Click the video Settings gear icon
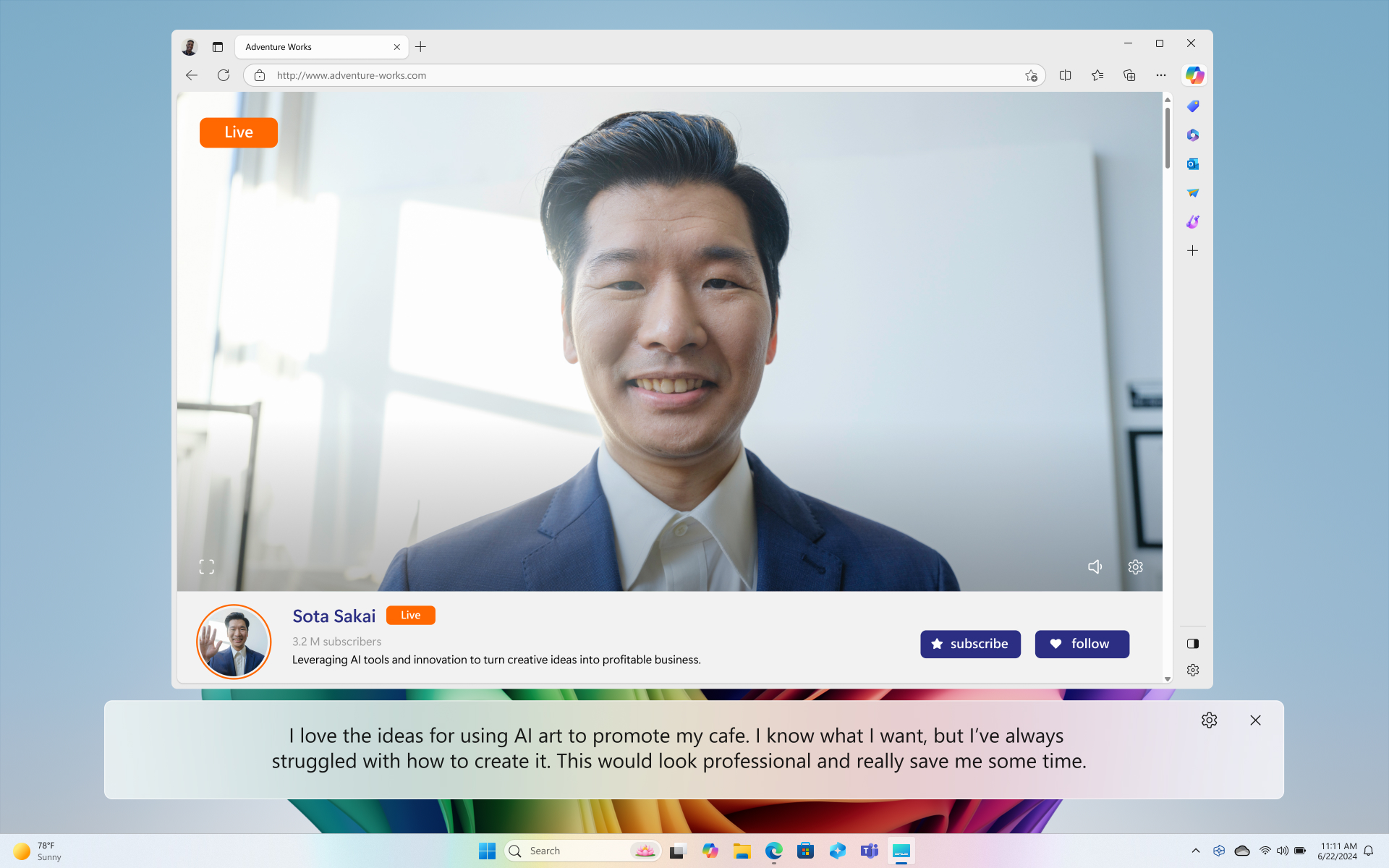The image size is (1389, 868). tap(1135, 567)
